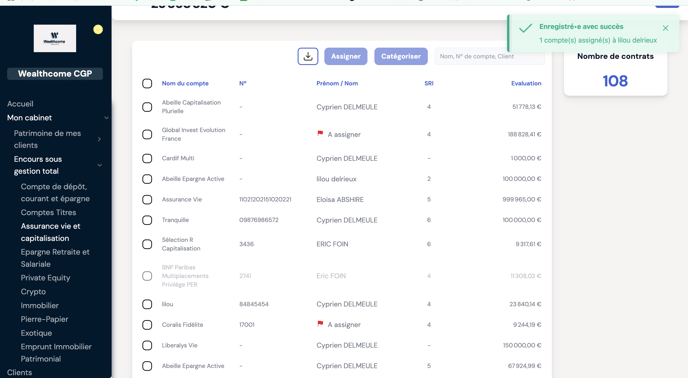Open Clients in the sidebar

19,372
